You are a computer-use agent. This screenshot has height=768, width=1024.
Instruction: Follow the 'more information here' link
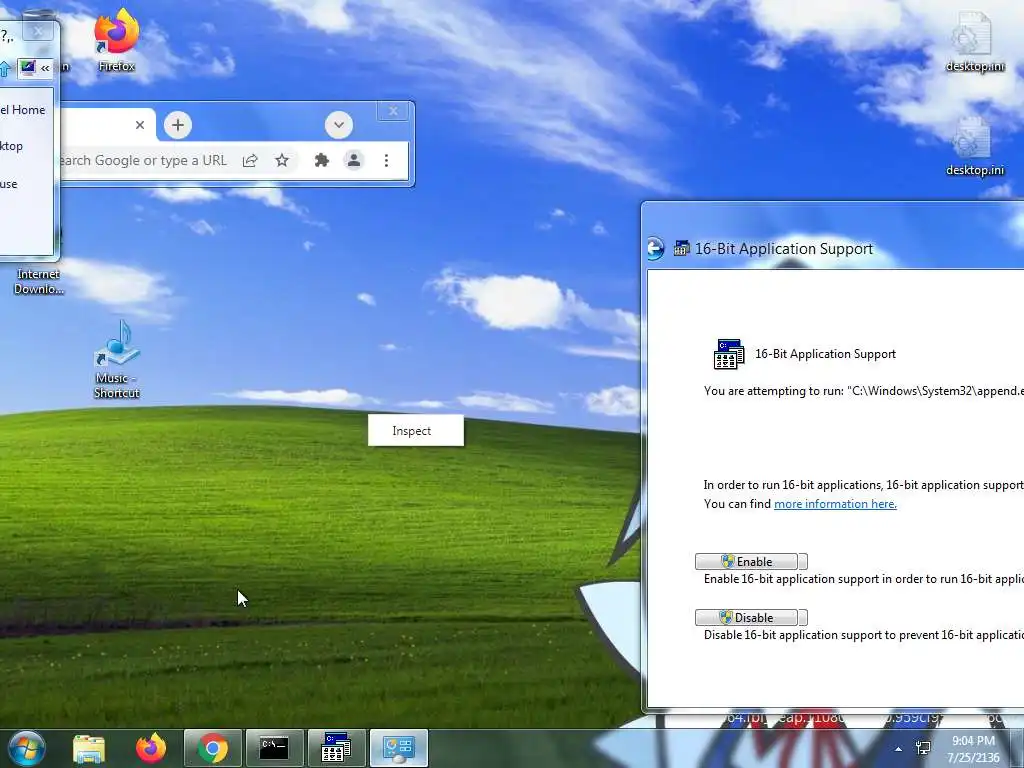[835, 504]
